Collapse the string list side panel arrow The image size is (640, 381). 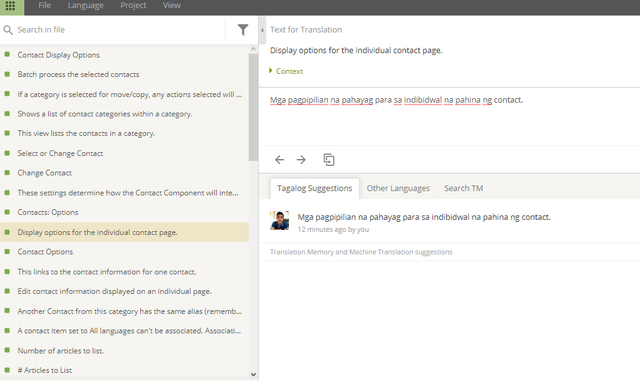click(x=262, y=30)
